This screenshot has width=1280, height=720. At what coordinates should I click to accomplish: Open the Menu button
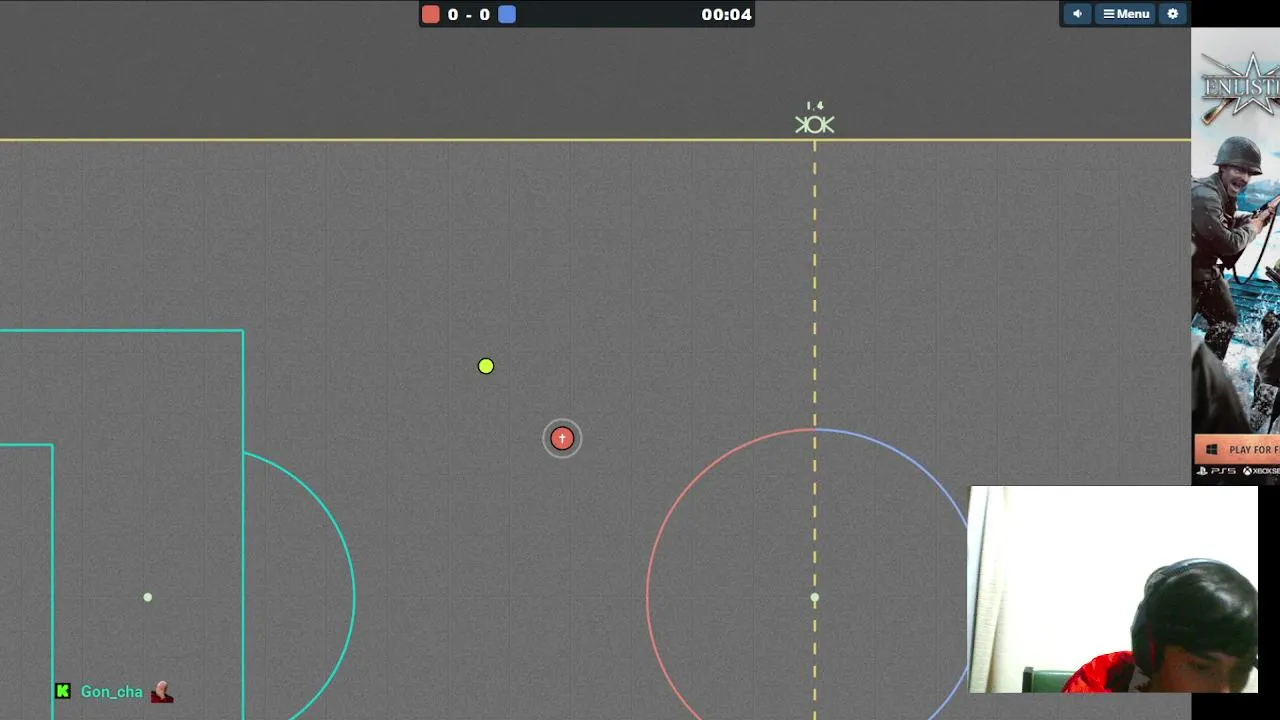point(1126,14)
